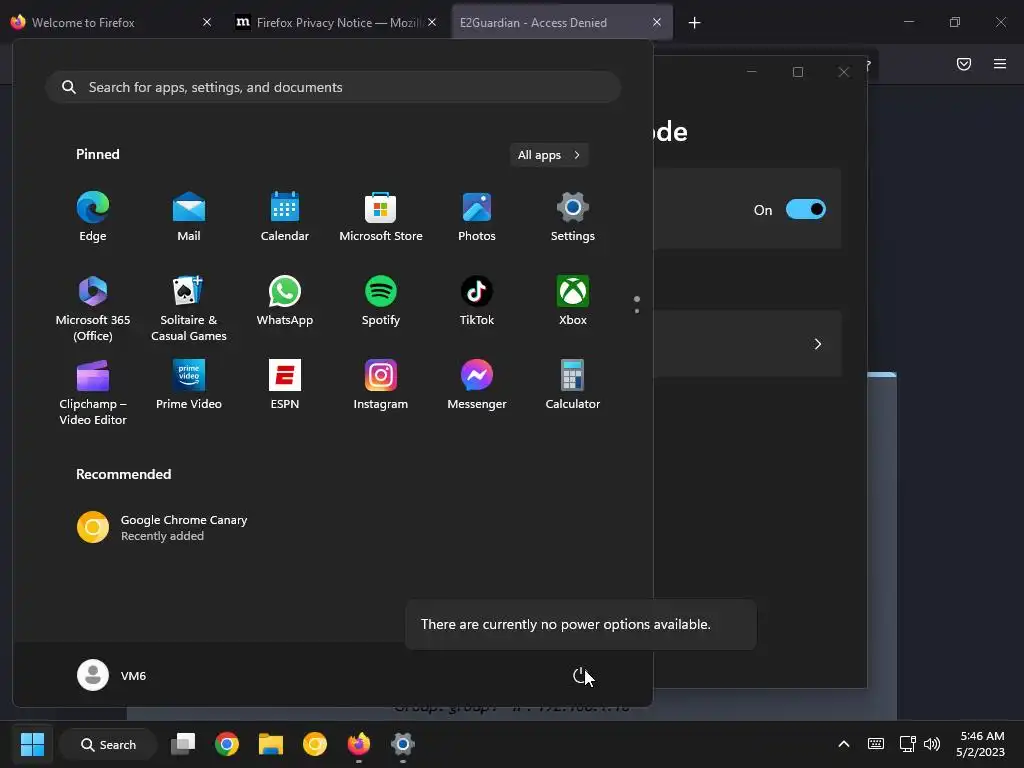The height and width of the screenshot is (768, 1024).
Task: Open Settings from pinned apps
Action: click(x=573, y=217)
